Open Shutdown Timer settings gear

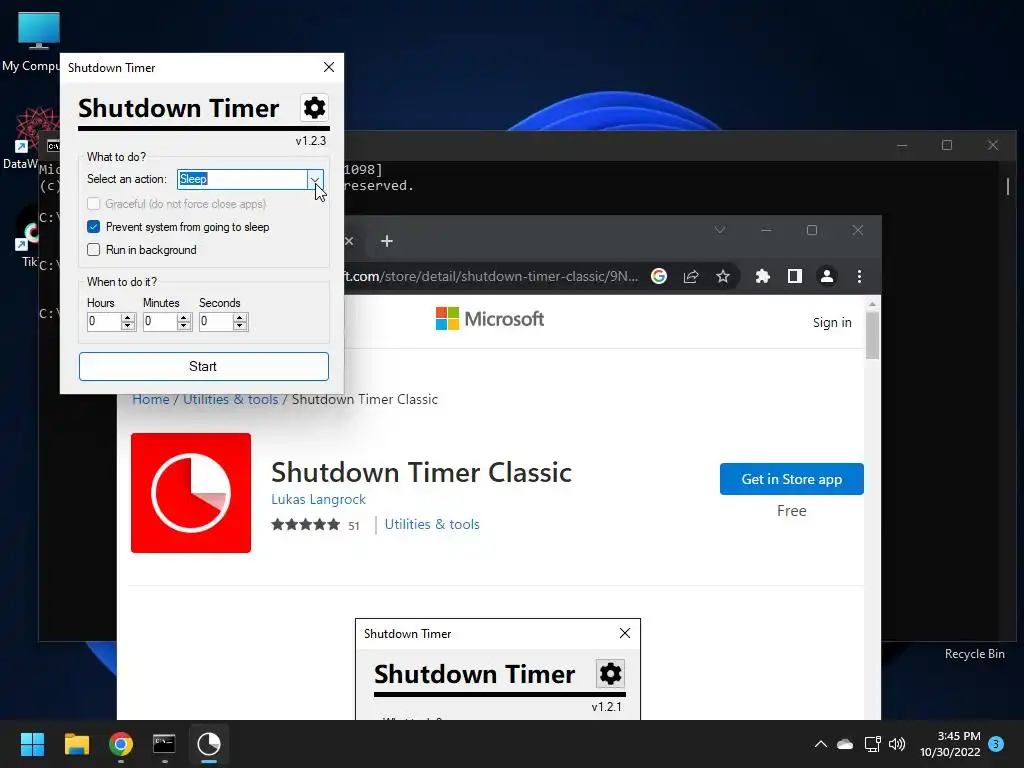[x=314, y=108]
